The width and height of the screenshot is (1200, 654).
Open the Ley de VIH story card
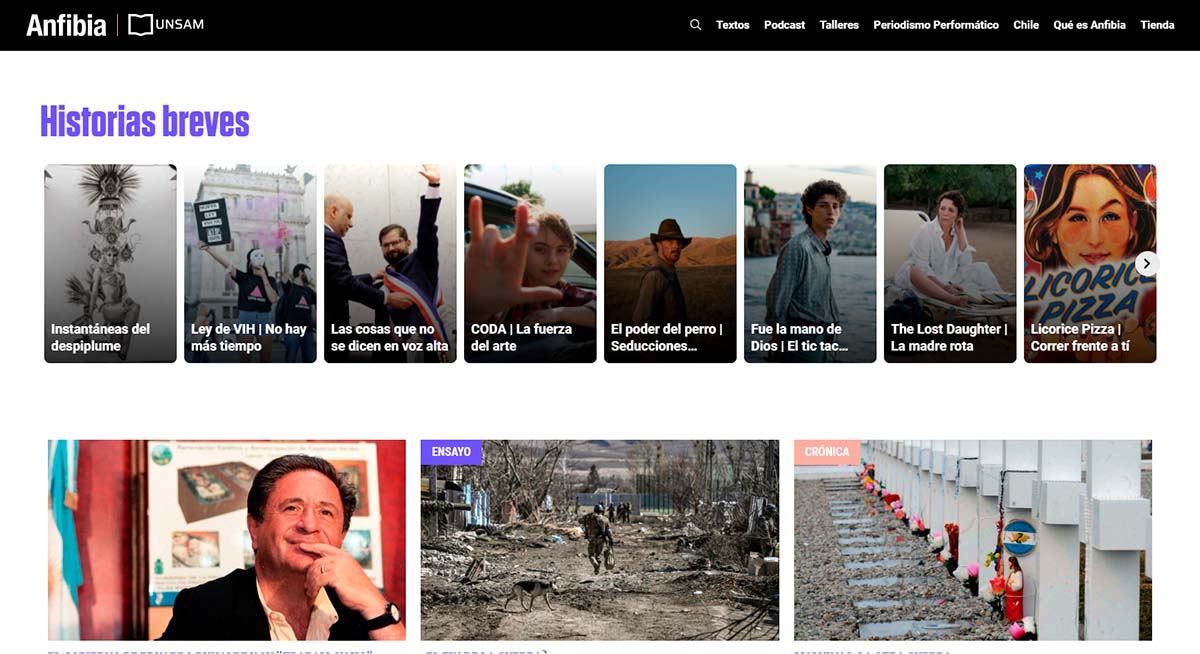coord(250,263)
